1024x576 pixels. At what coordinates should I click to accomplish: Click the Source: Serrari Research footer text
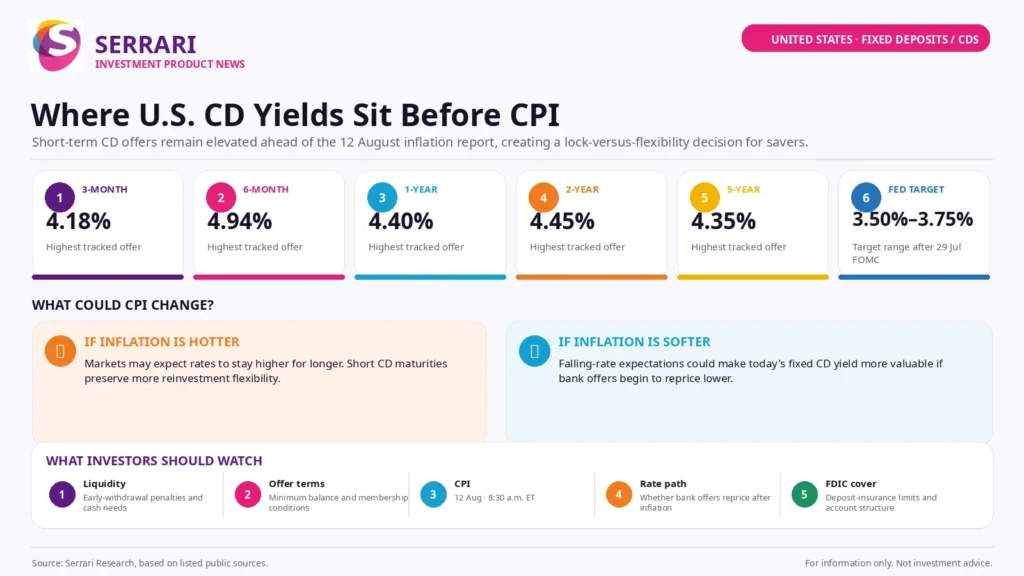150,563
